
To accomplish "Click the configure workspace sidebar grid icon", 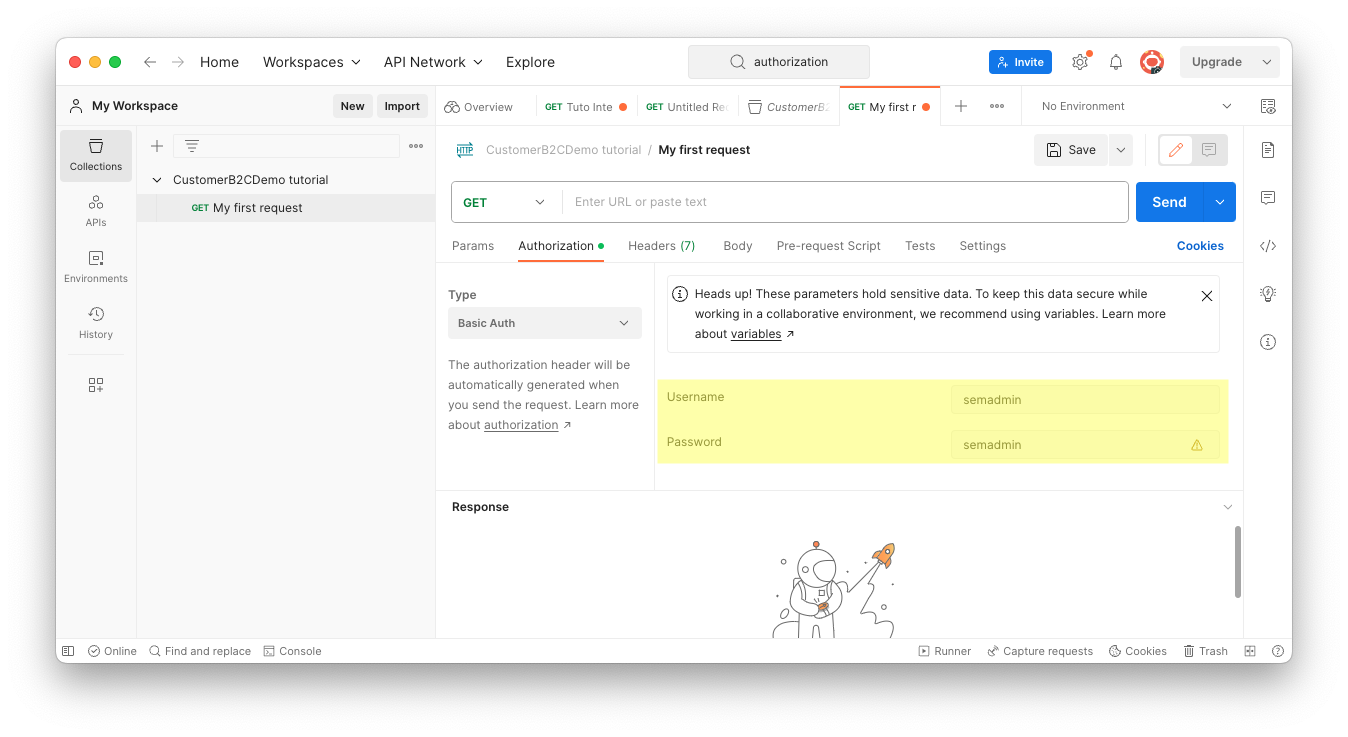I will click(96, 385).
